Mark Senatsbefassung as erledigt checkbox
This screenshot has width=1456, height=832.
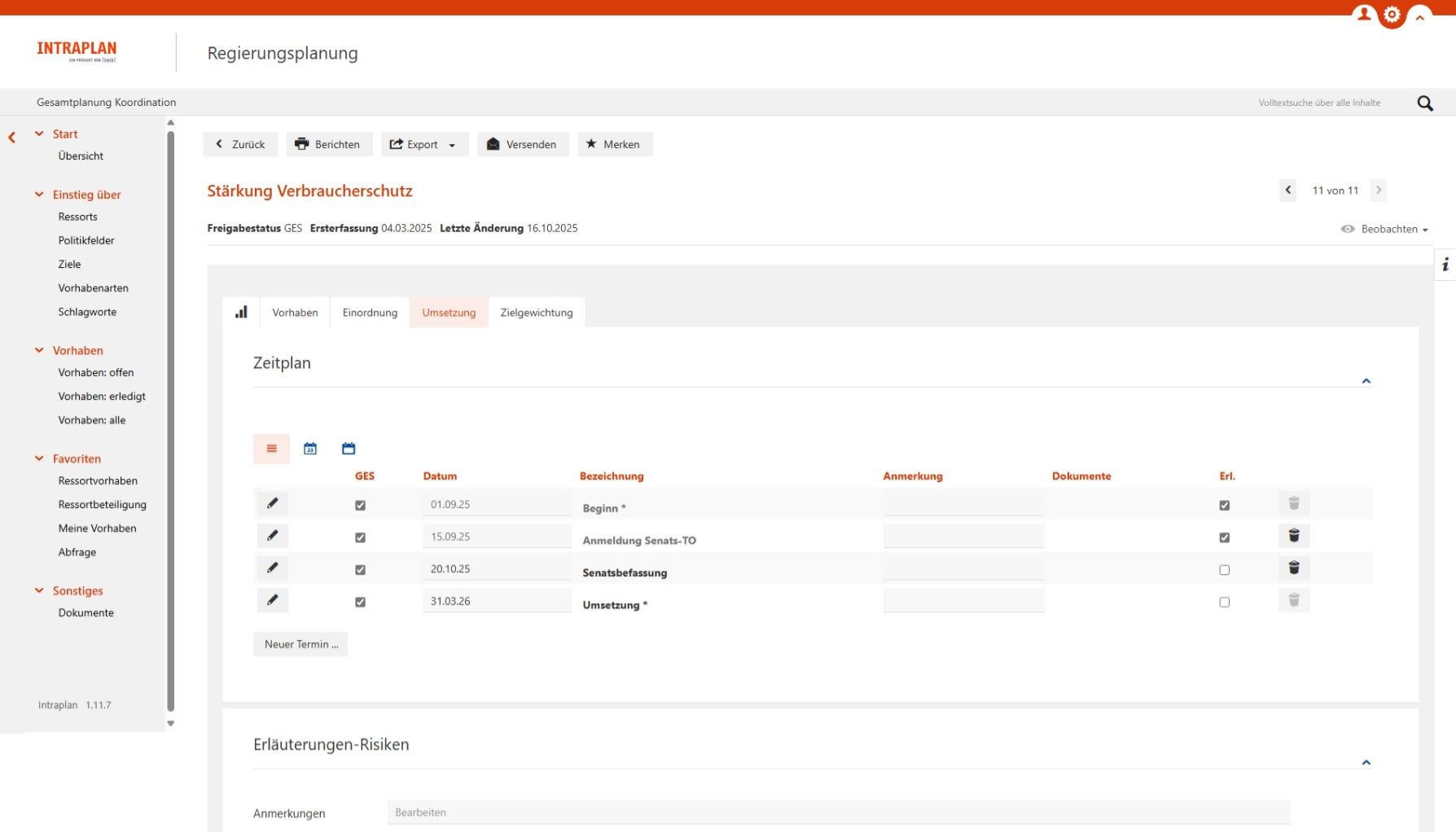[x=1224, y=570]
